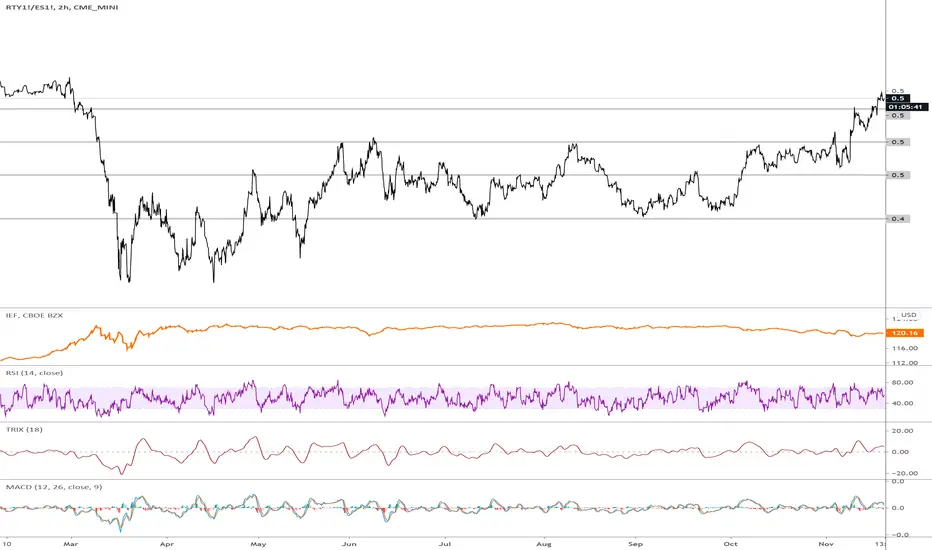Viewport: 932px width, 550px height.
Task: Click the USD currency button
Action: [x=908, y=315]
